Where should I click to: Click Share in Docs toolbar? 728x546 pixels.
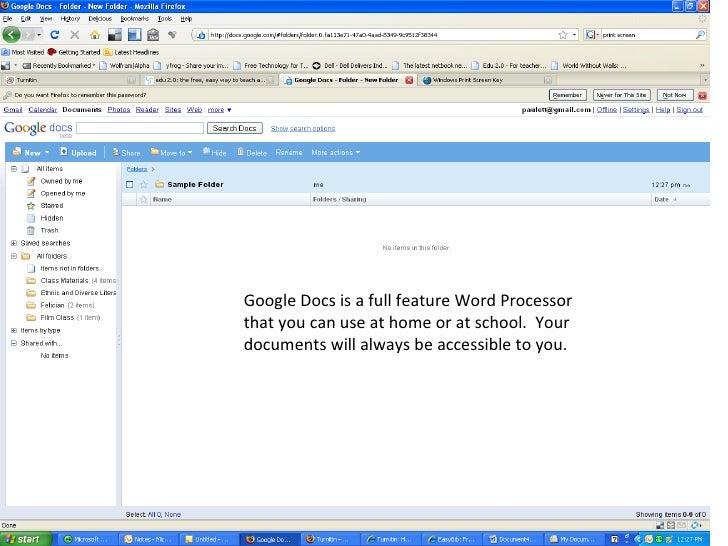point(126,152)
